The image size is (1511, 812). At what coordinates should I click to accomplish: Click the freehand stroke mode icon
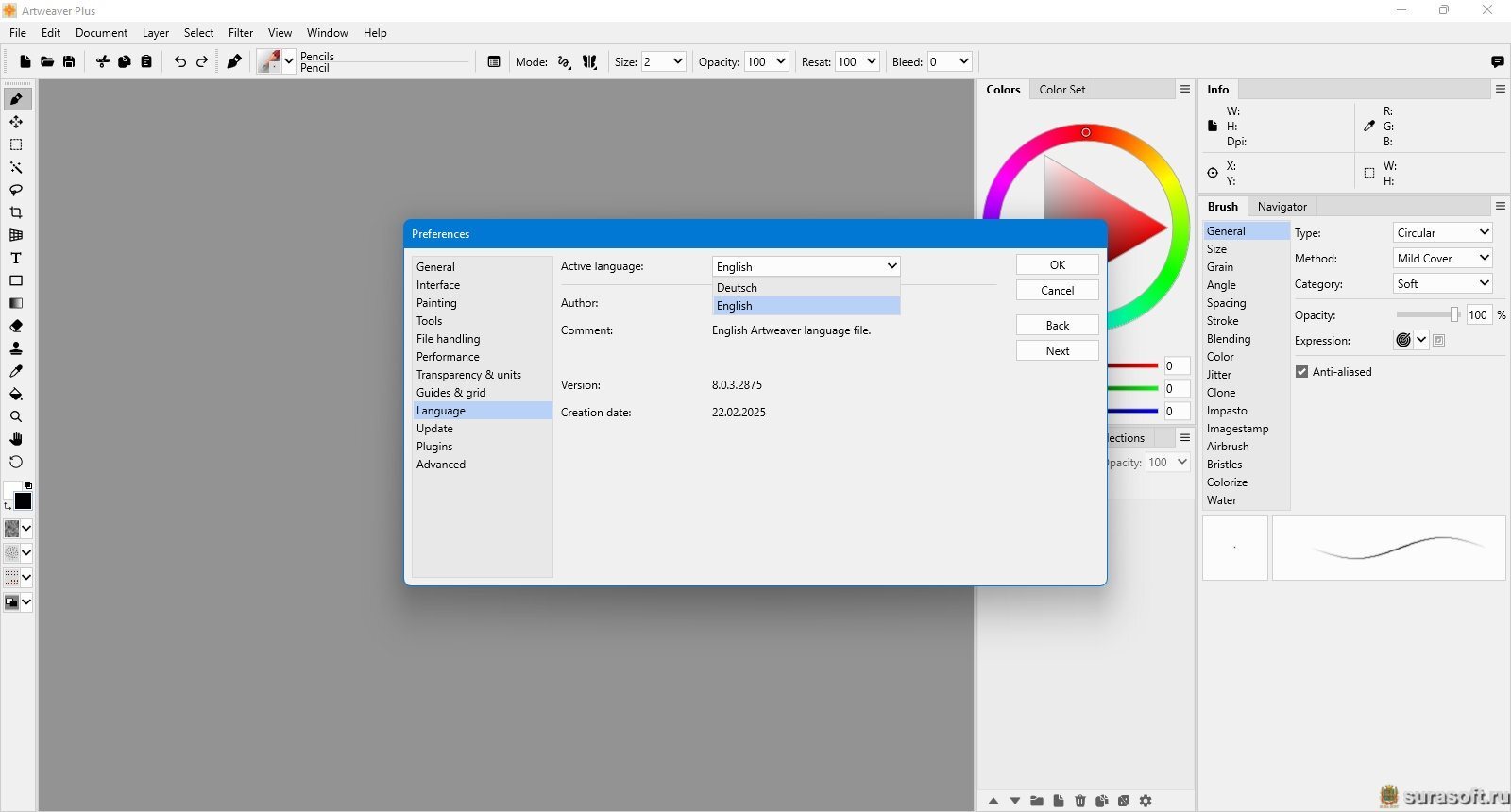pos(565,61)
